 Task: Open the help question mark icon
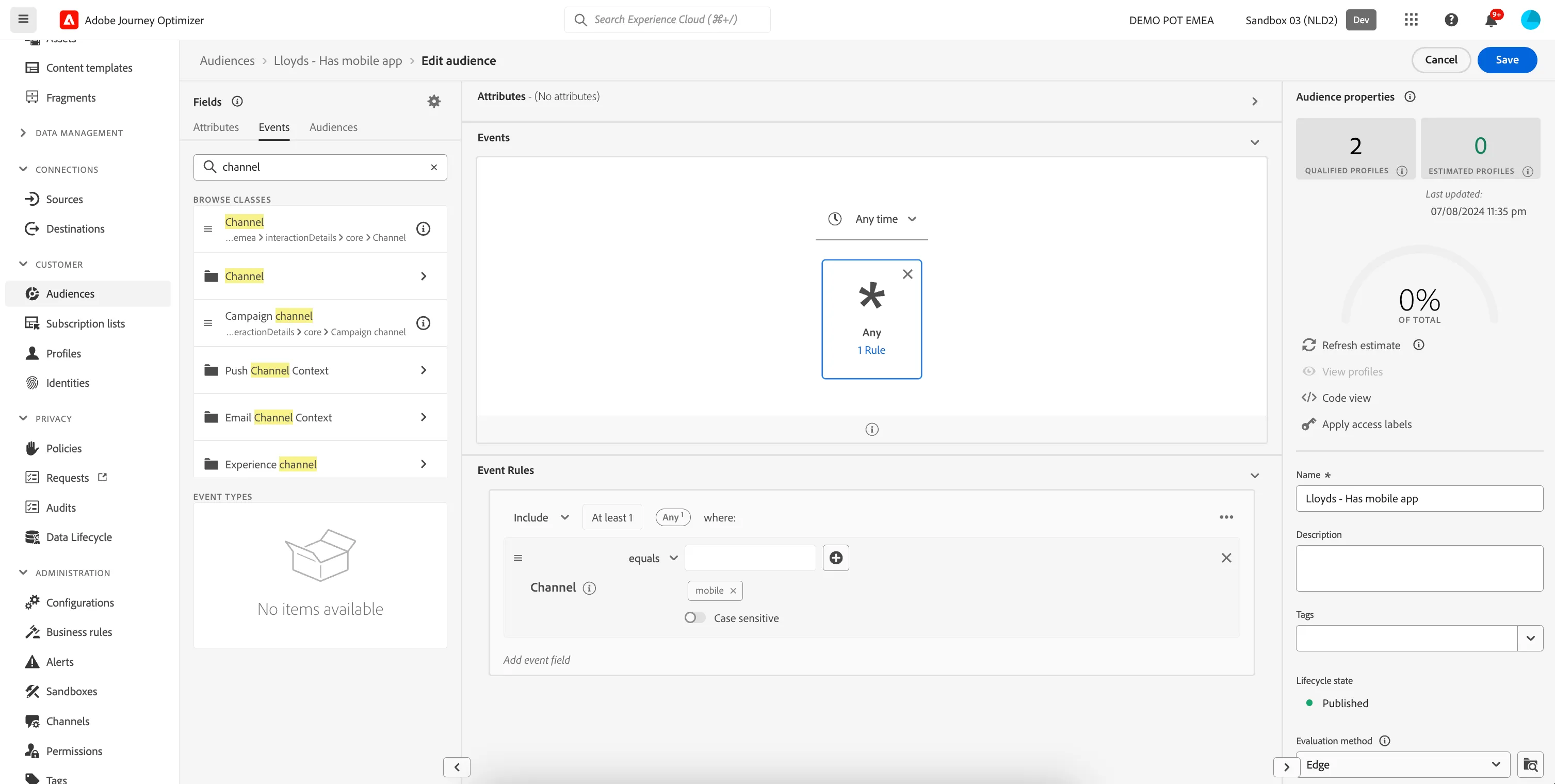(1451, 20)
